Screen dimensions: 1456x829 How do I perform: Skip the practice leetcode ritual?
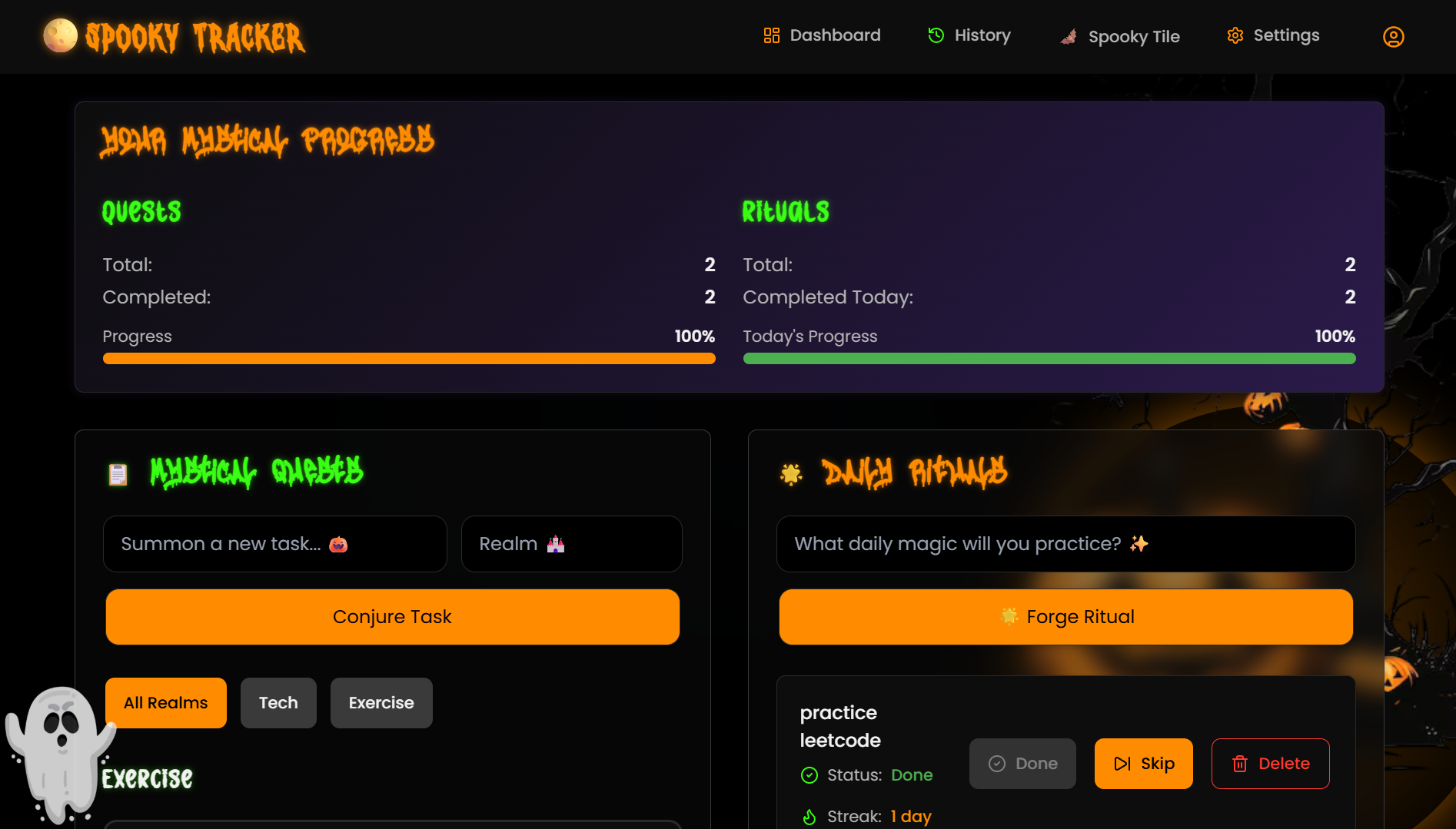pos(1144,764)
